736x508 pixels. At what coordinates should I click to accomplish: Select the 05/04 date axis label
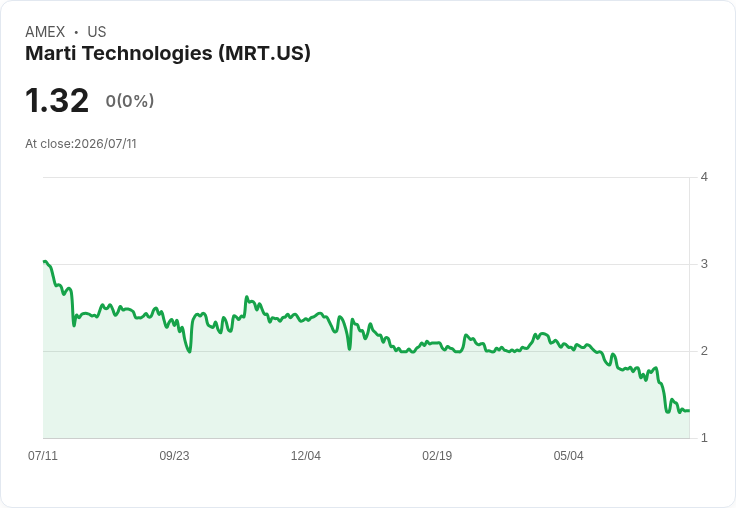point(568,455)
